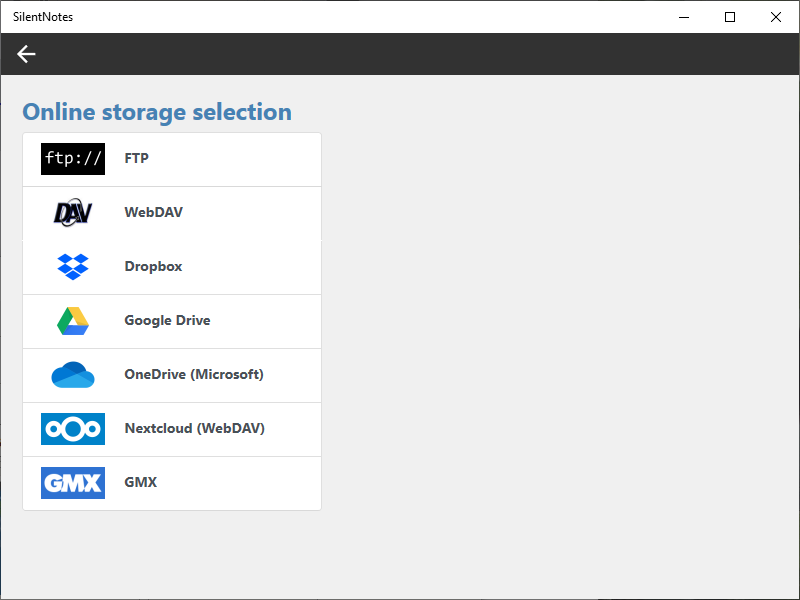Select Dropbox text label
This screenshot has width=800, height=600.
(153, 266)
